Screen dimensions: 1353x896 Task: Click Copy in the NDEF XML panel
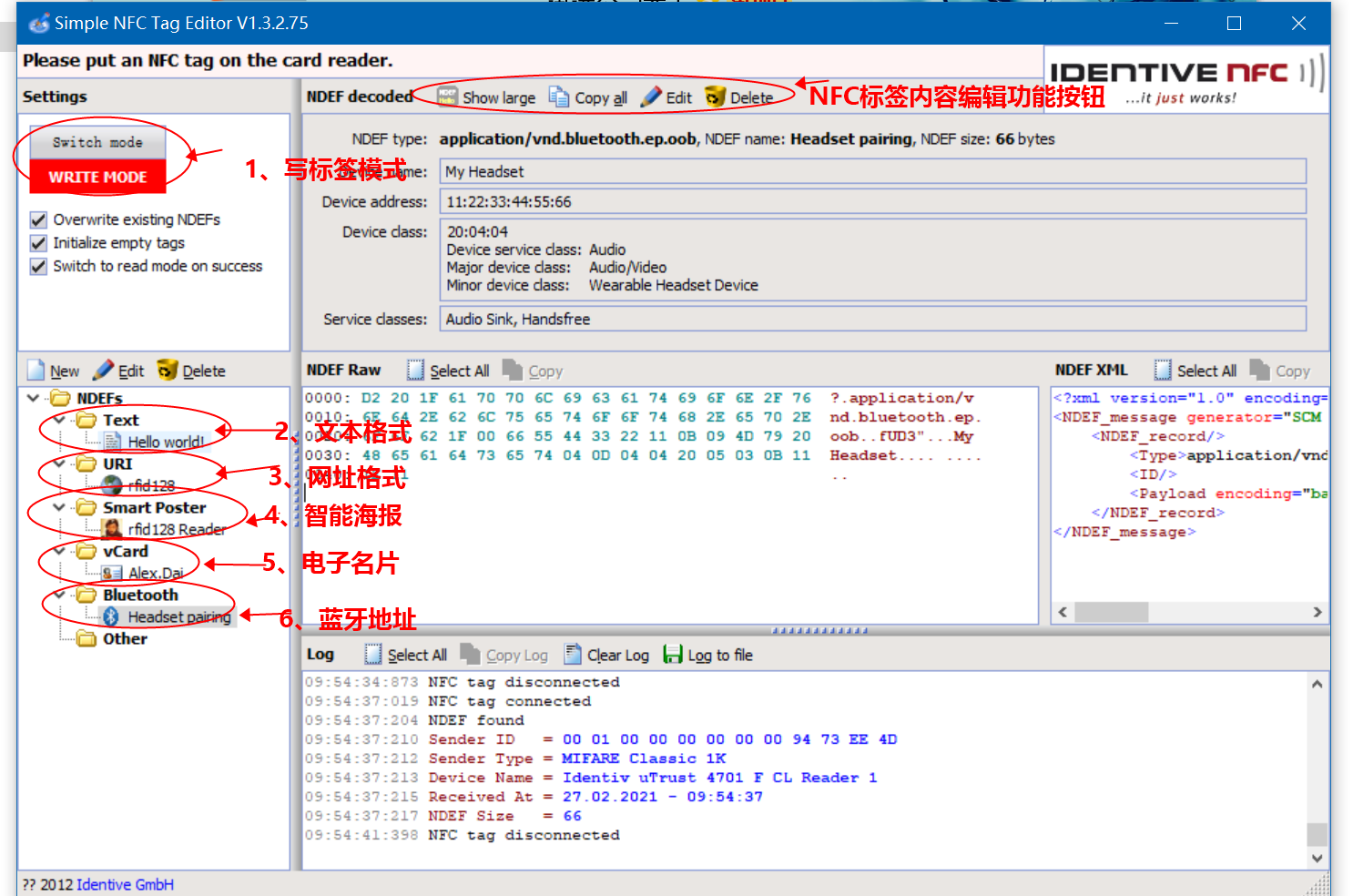coord(1280,371)
